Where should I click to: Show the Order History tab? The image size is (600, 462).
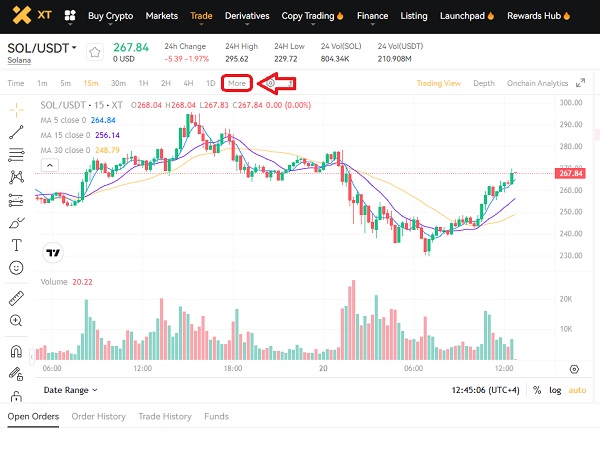click(x=99, y=416)
